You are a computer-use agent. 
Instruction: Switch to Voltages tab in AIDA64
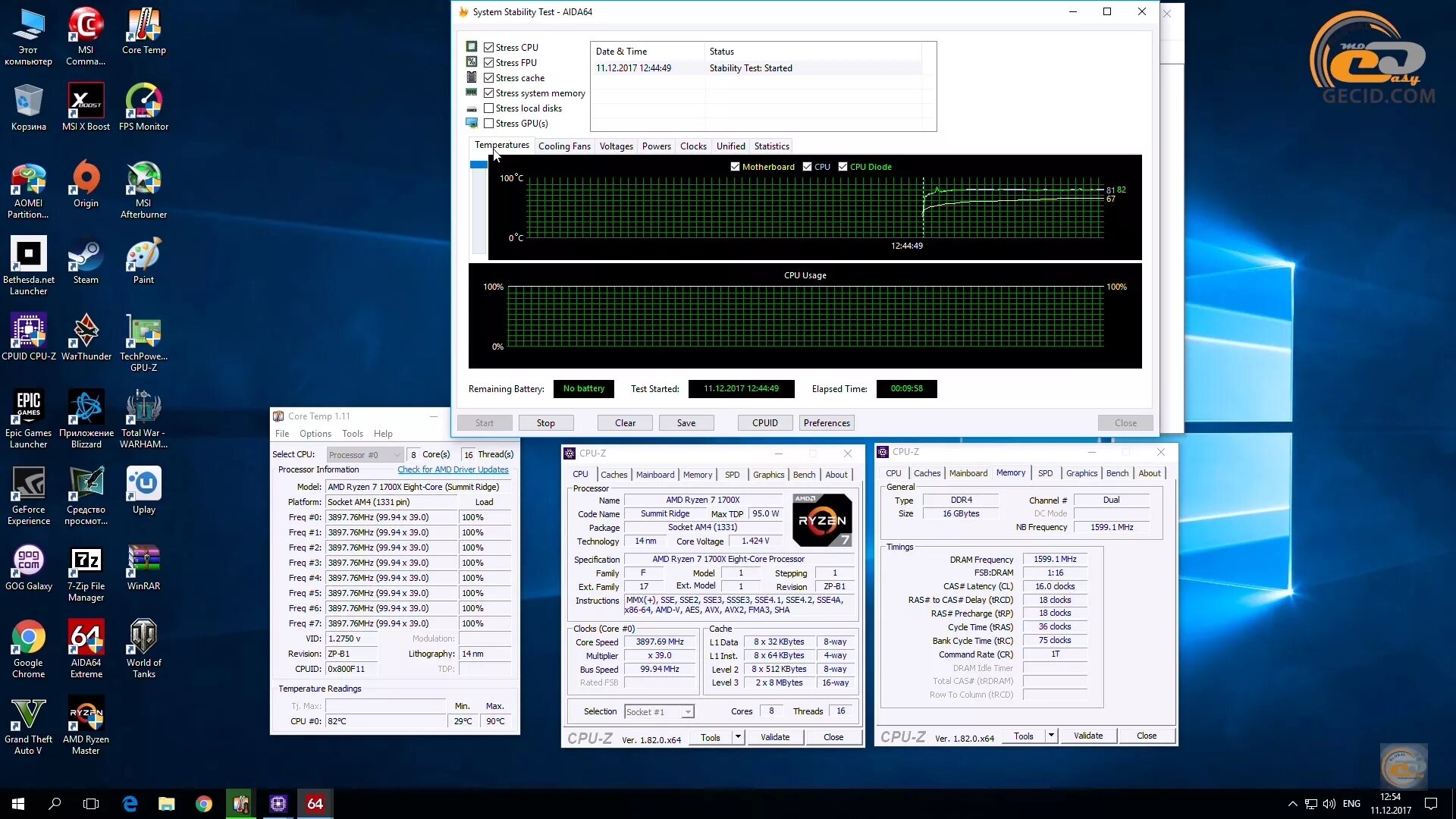(616, 146)
